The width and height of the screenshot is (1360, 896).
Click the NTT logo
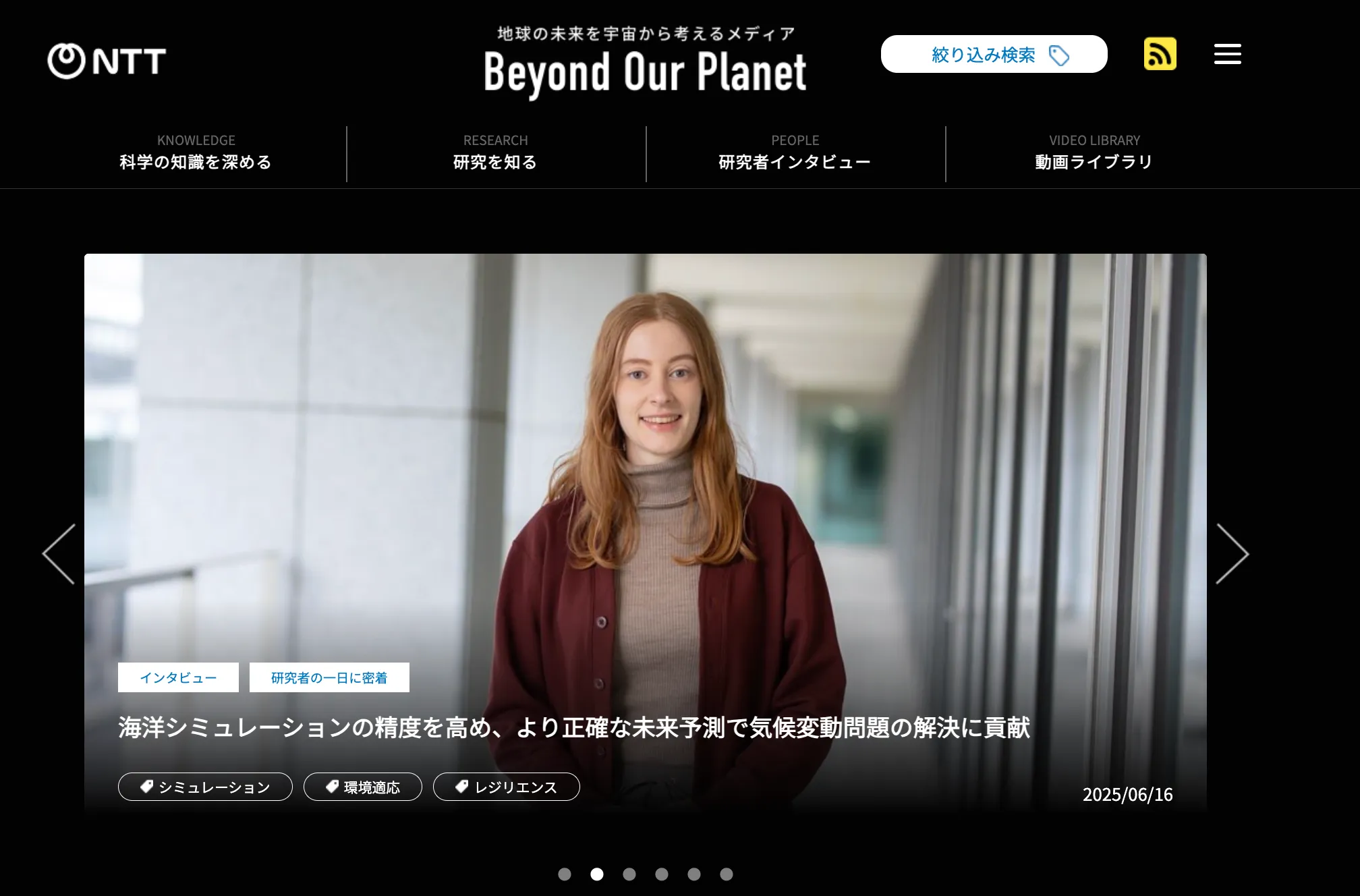[107, 61]
